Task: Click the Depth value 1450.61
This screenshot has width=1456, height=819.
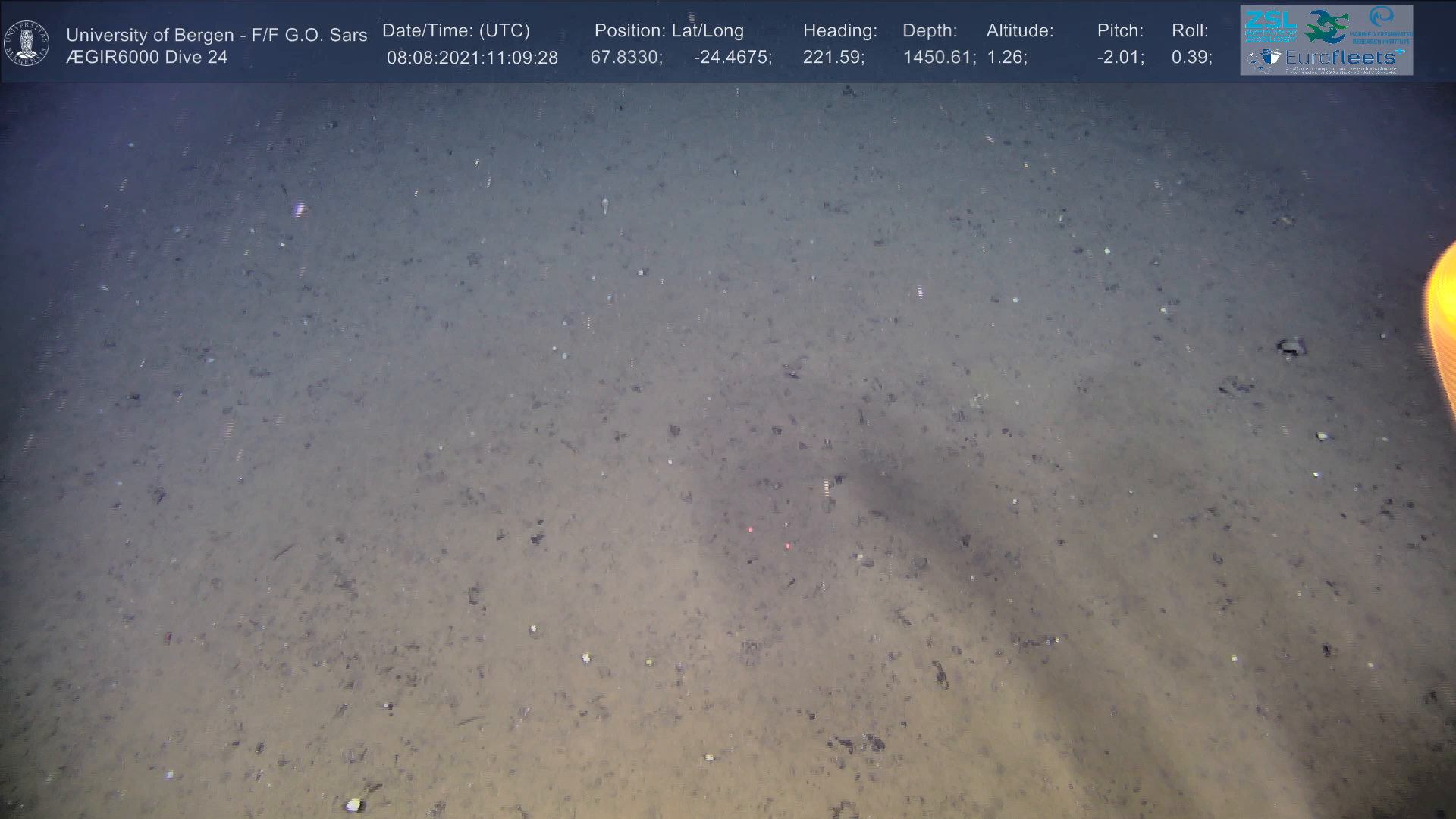Action: [x=939, y=58]
